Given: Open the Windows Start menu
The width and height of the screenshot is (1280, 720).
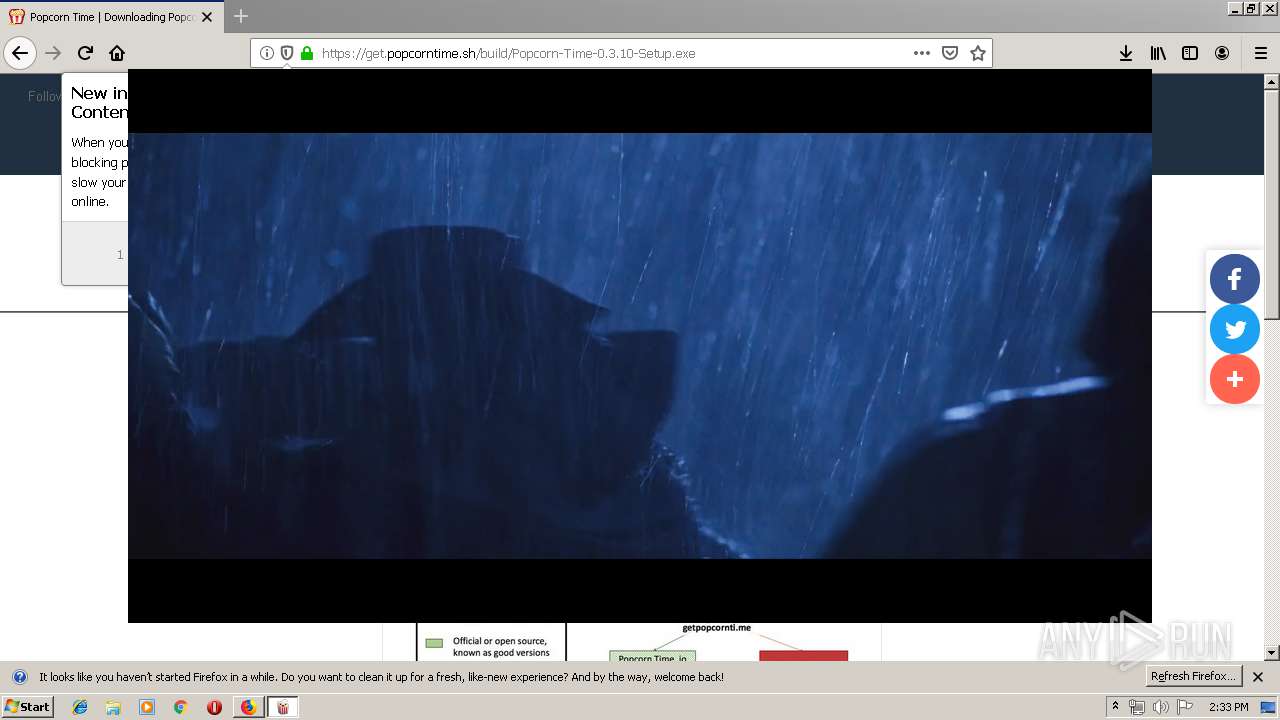Looking at the screenshot, I should click(27, 707).
